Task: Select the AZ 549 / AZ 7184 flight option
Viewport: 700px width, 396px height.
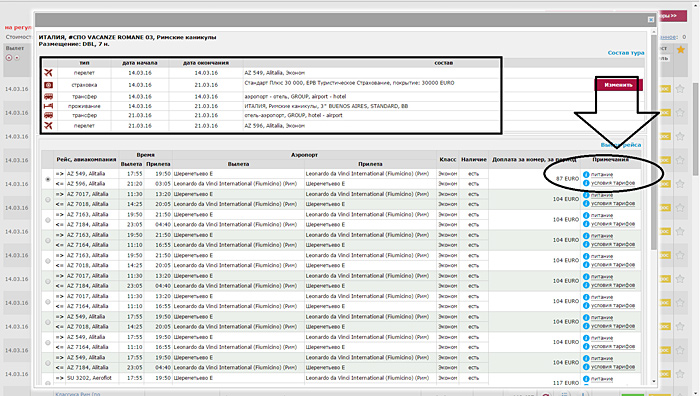Action: [48, 363]
